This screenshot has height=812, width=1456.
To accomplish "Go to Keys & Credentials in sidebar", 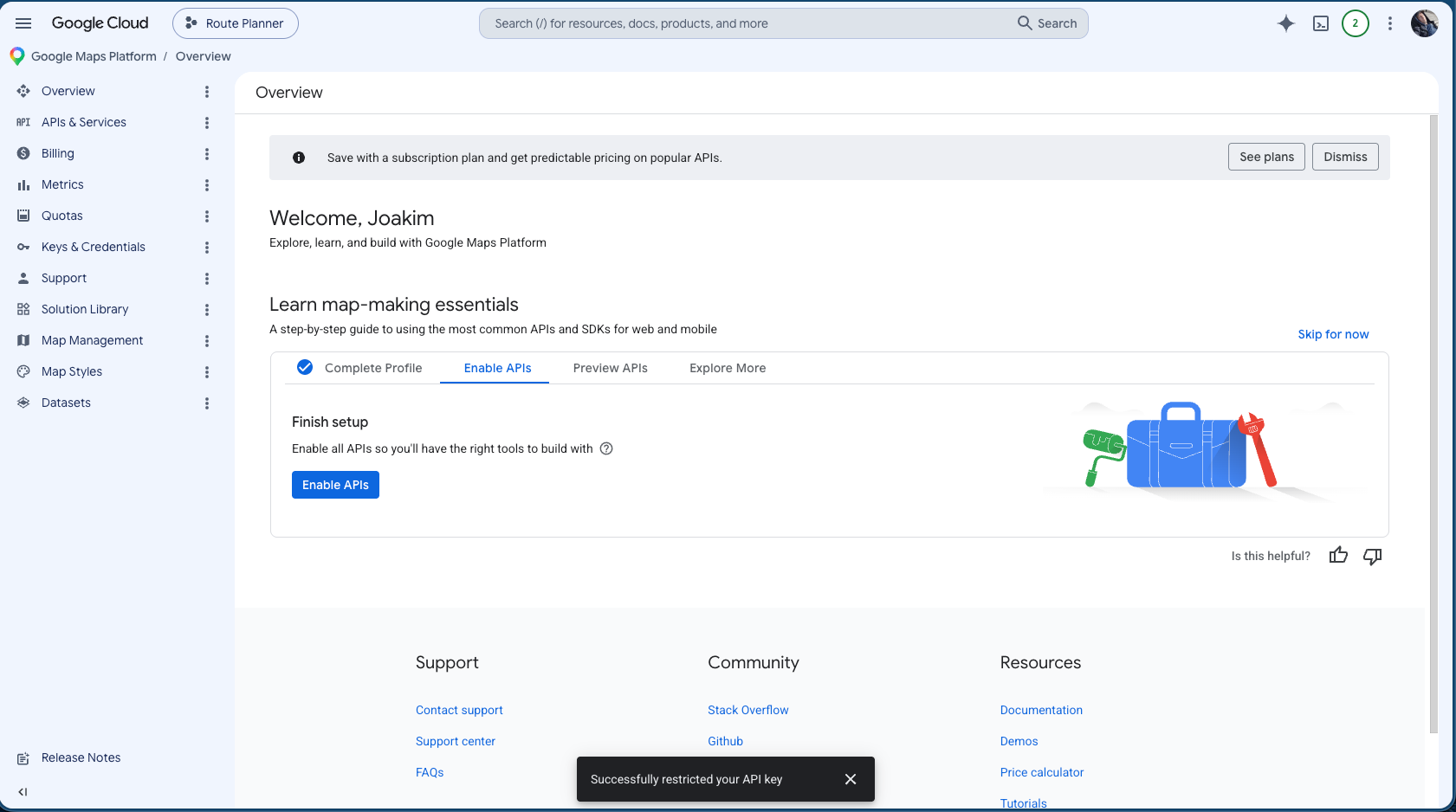I will pos(94,247).
